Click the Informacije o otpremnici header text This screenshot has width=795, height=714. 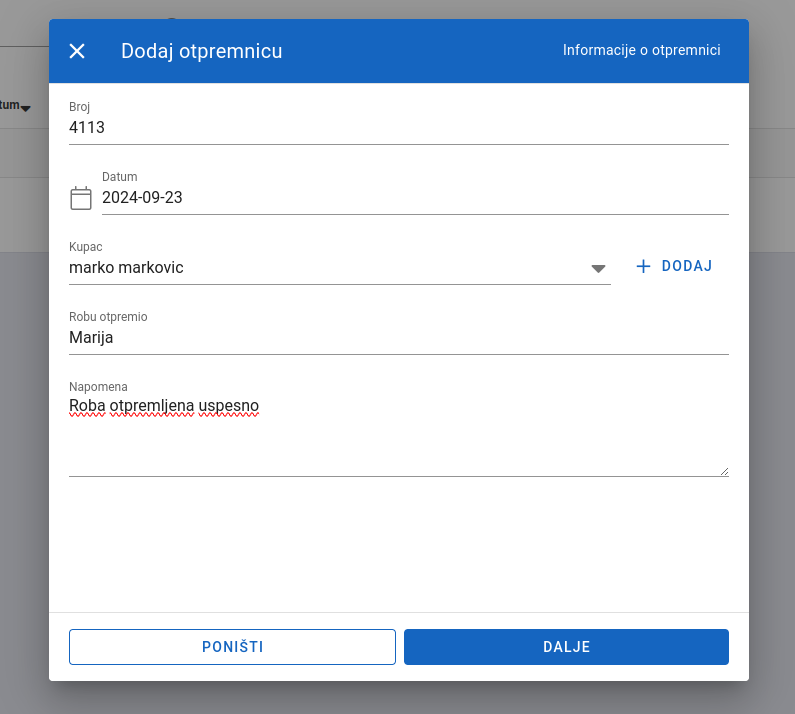point(641,50)
